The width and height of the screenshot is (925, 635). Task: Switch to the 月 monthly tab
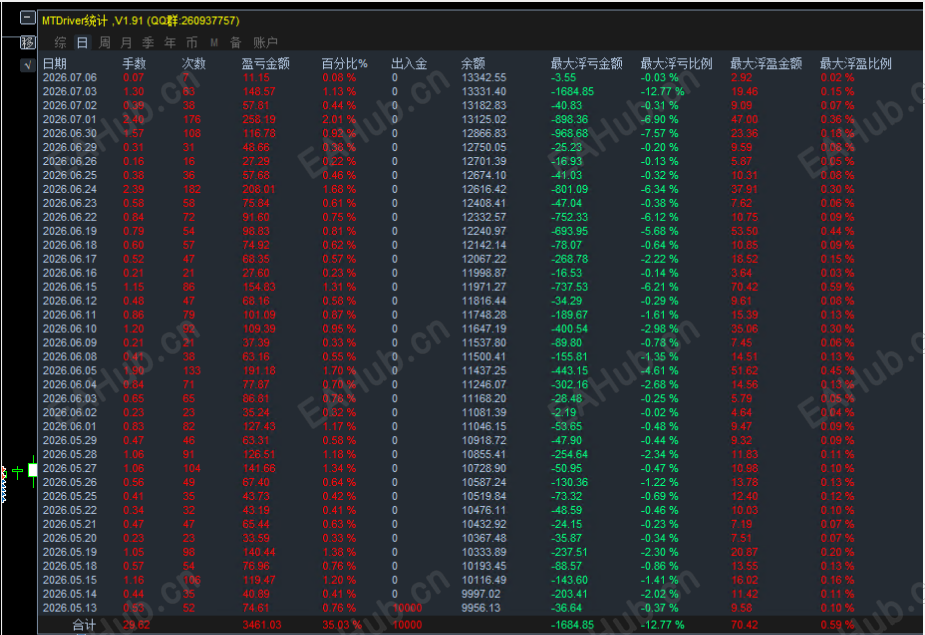(126, 42)
